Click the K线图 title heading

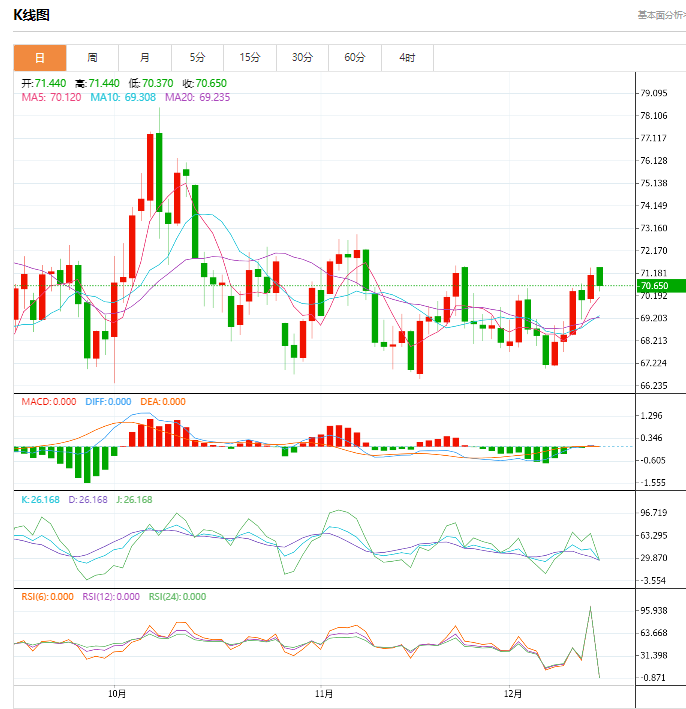(31, 15)
